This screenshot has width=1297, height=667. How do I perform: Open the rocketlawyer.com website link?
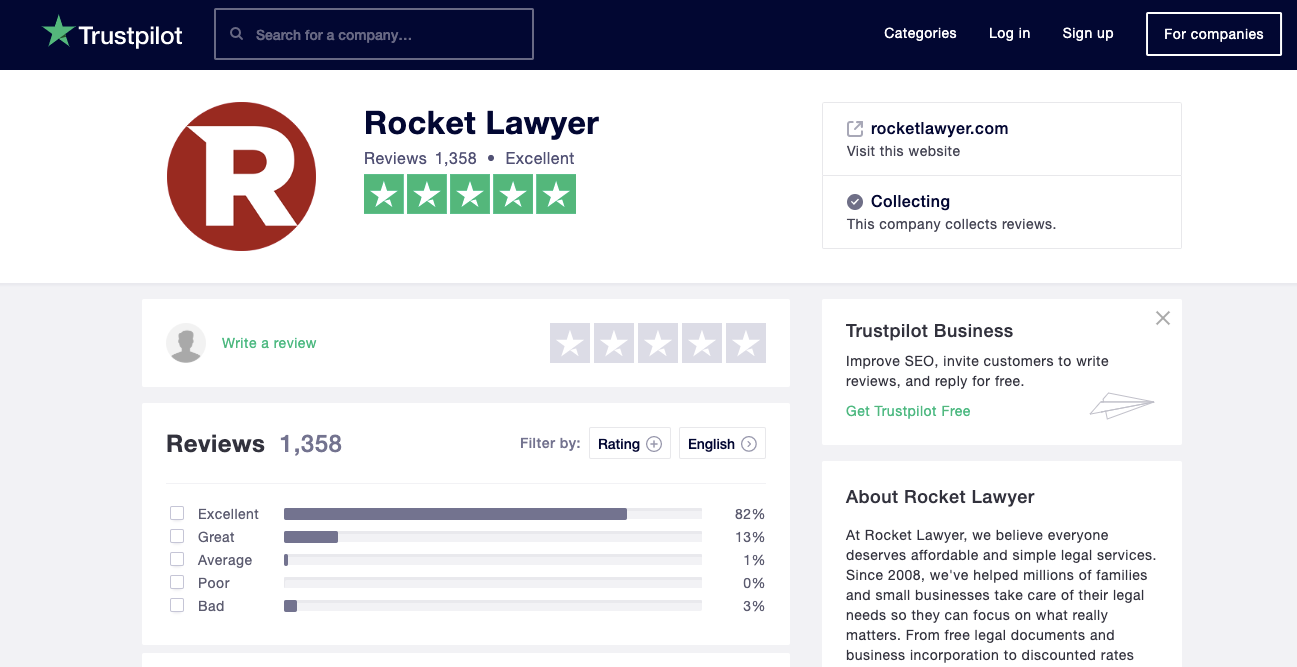click(940, 128)
